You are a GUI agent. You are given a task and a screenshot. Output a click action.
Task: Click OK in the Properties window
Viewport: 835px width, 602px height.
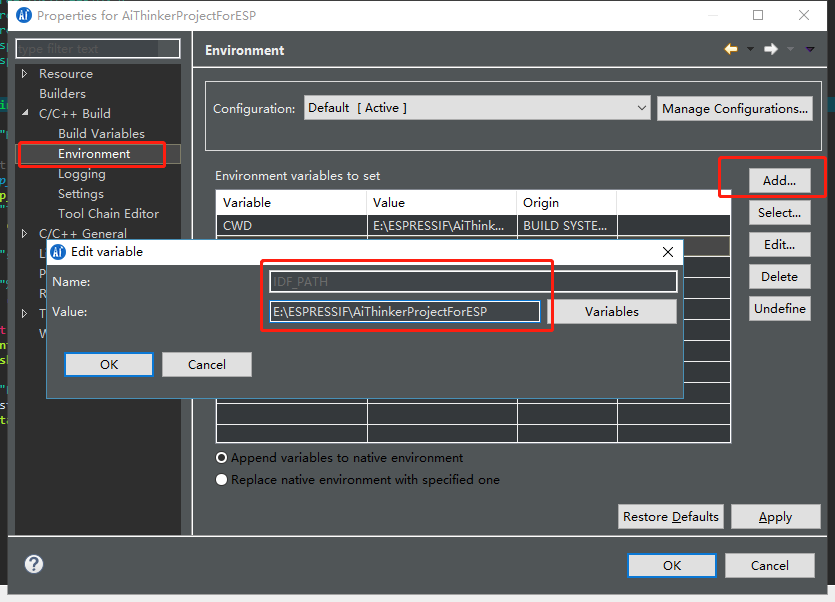672,565
